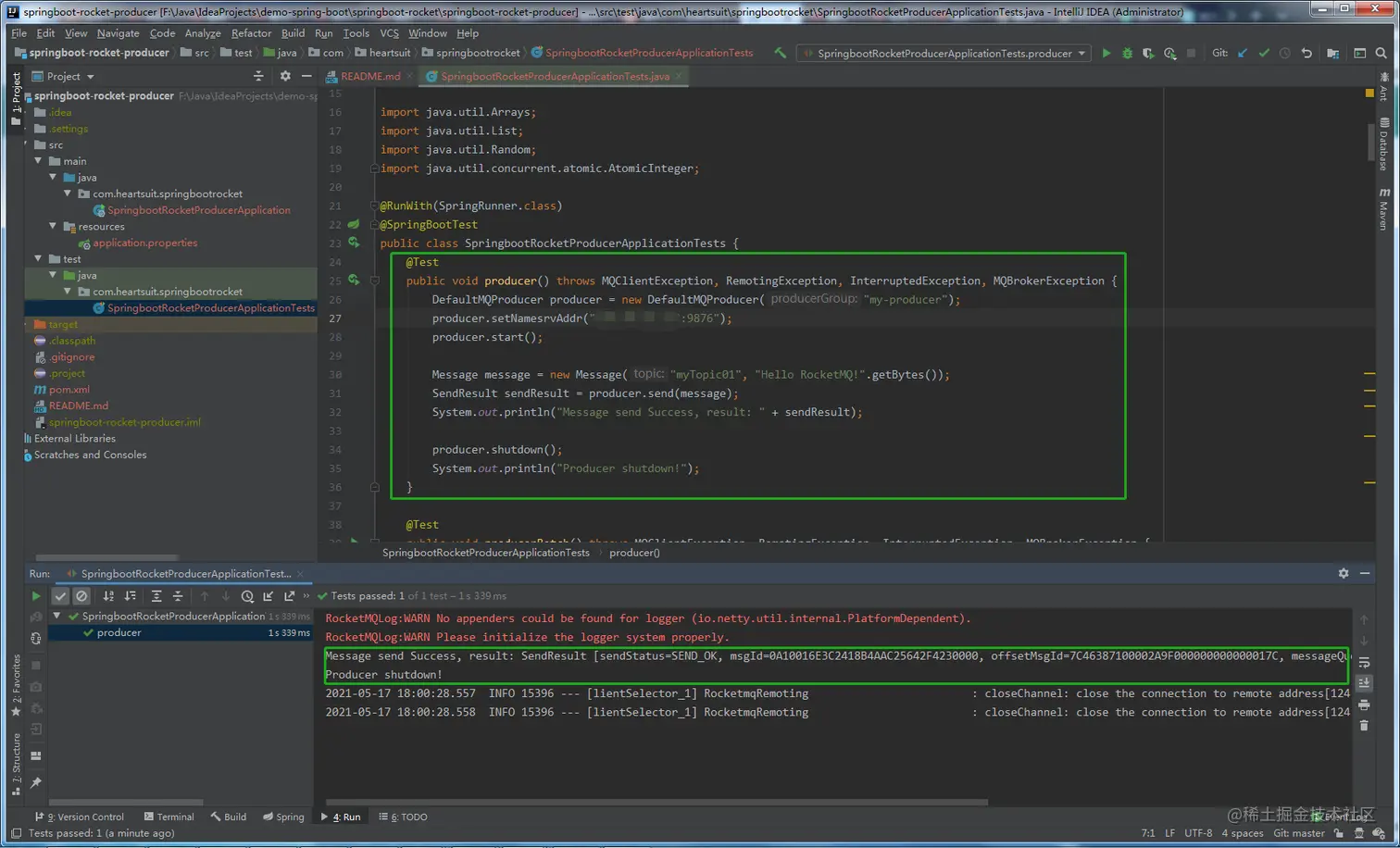This screenshot has width=1400, height=848.
Task: Rerun tests with green play in Run panel
Action: (36, 596)
